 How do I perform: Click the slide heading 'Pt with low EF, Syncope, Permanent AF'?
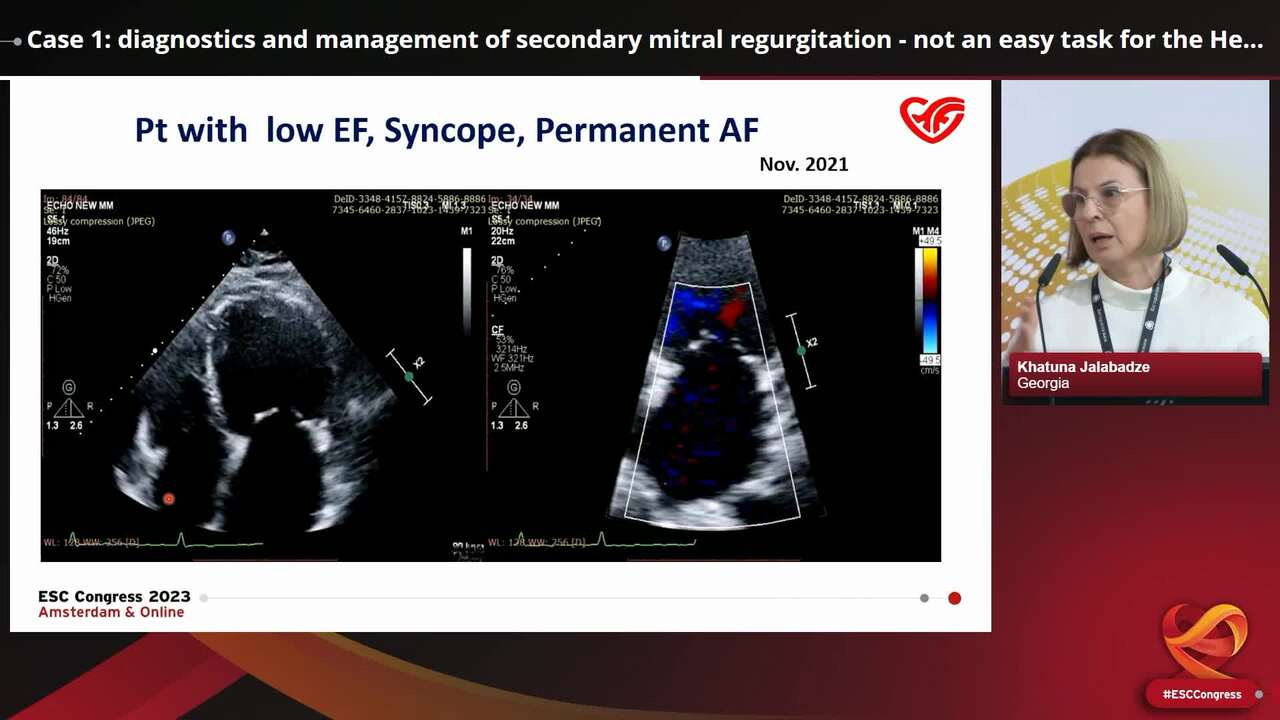coord(447,130)
